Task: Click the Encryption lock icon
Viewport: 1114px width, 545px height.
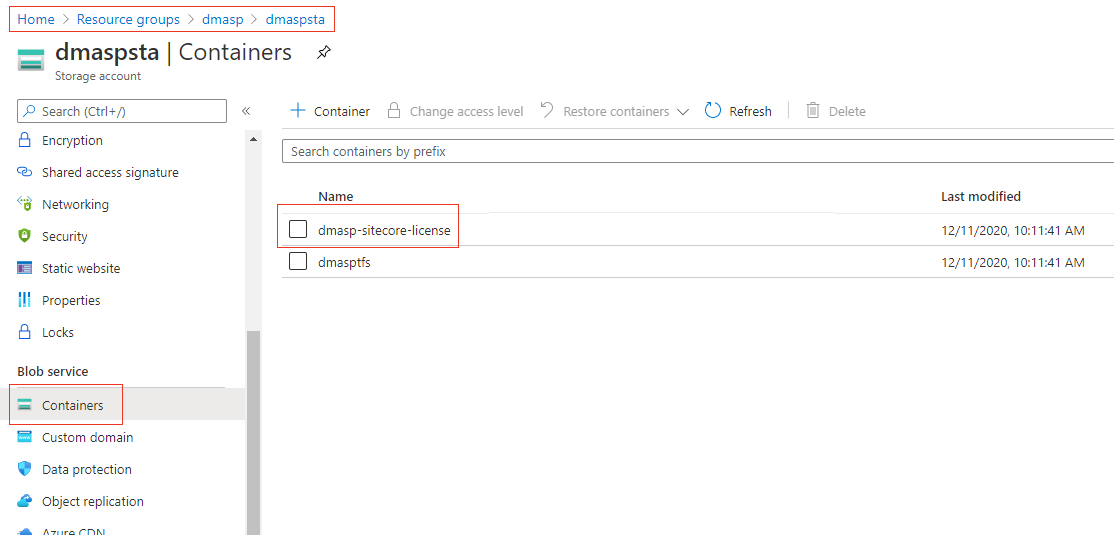Action: coord(25,140)
